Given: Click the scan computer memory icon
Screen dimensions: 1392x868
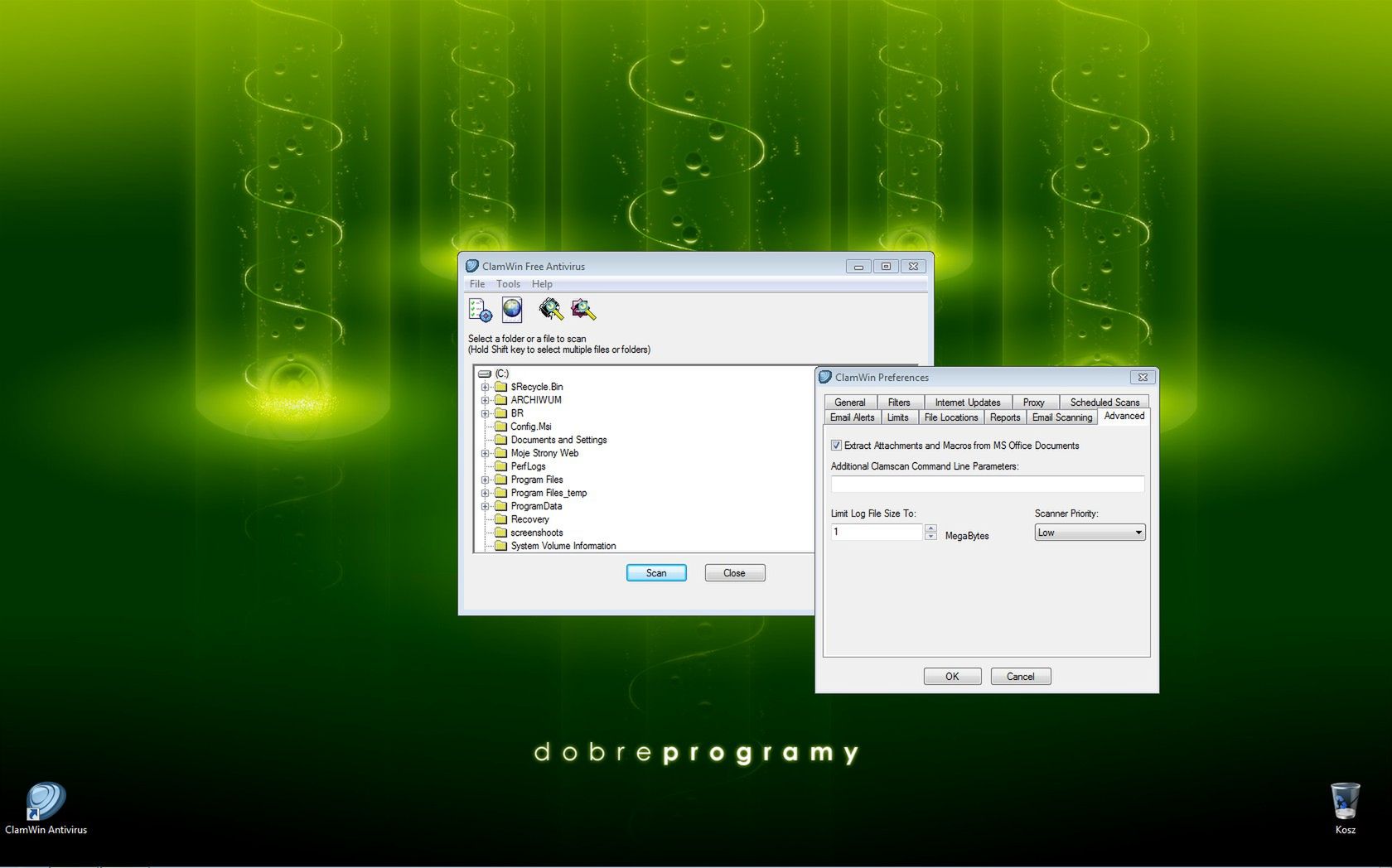Looking at the screenshot, I should [550, 310].
